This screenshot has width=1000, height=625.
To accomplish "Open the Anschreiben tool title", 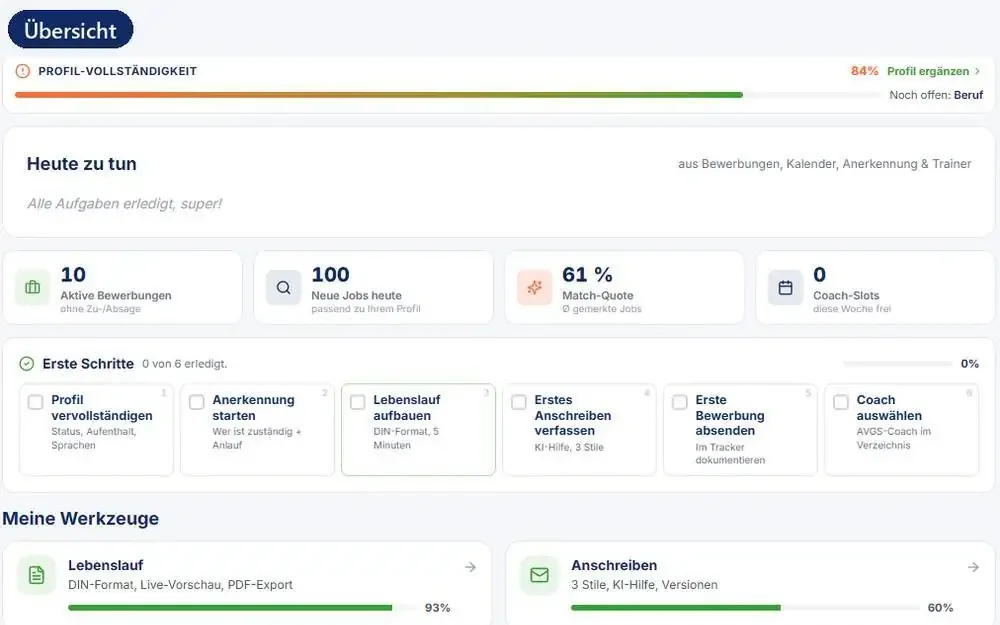I will point(614,565).
